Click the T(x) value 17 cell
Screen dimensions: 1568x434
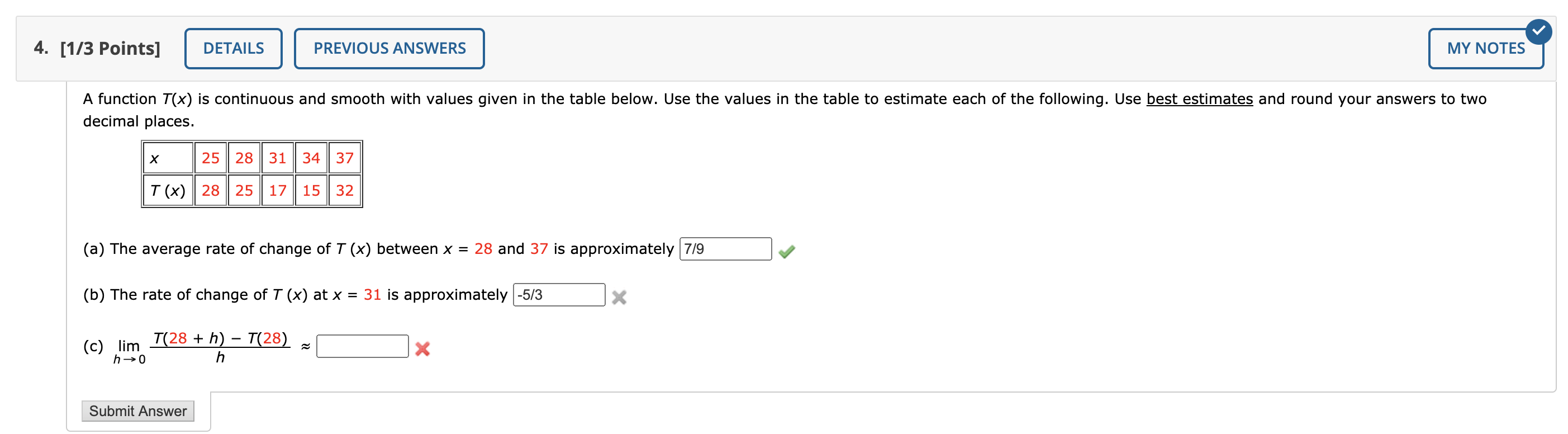[x=278, y=191]
